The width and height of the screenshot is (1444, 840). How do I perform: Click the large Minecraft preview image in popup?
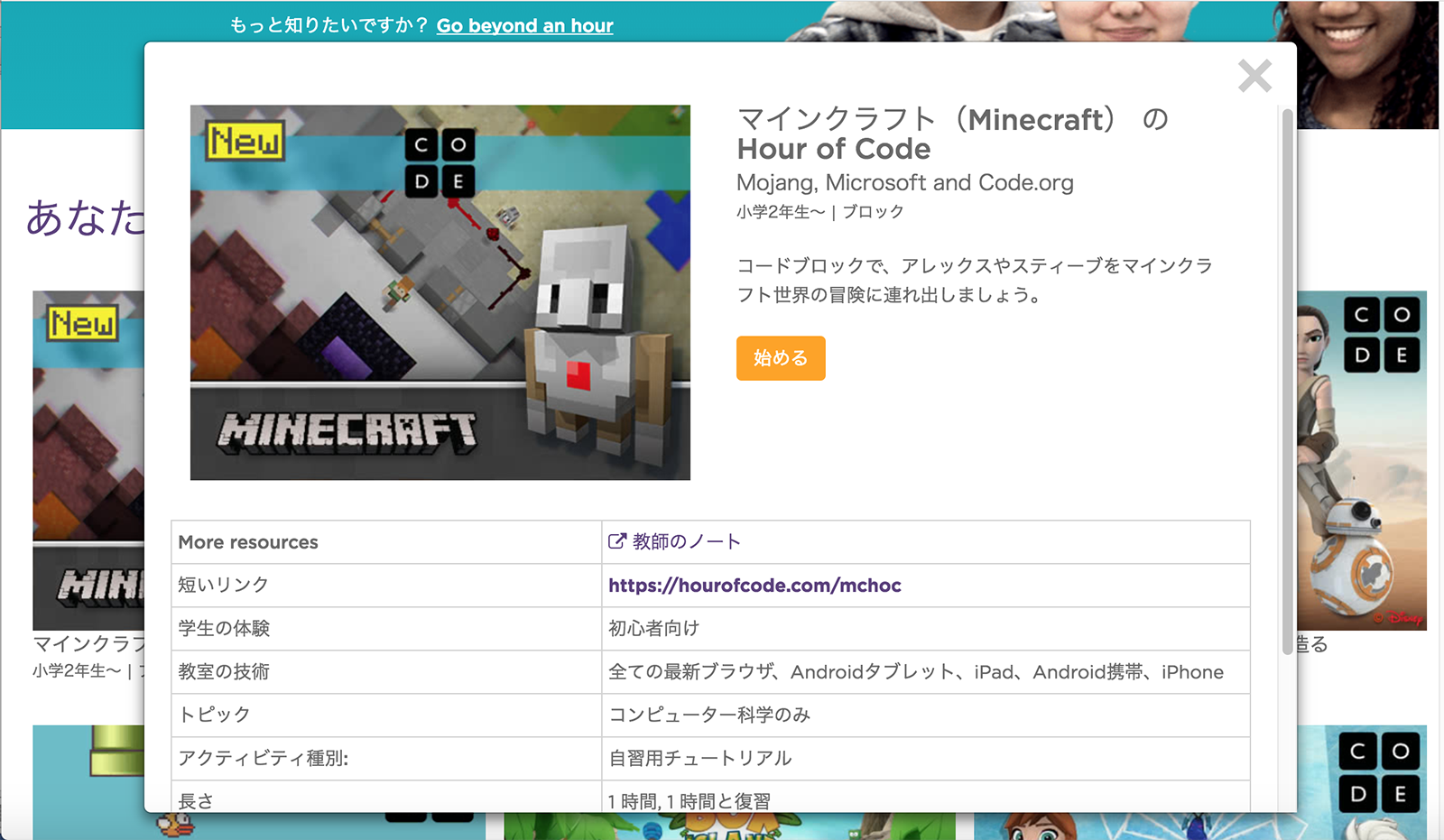pyautogui.click(x=440, y=292)
